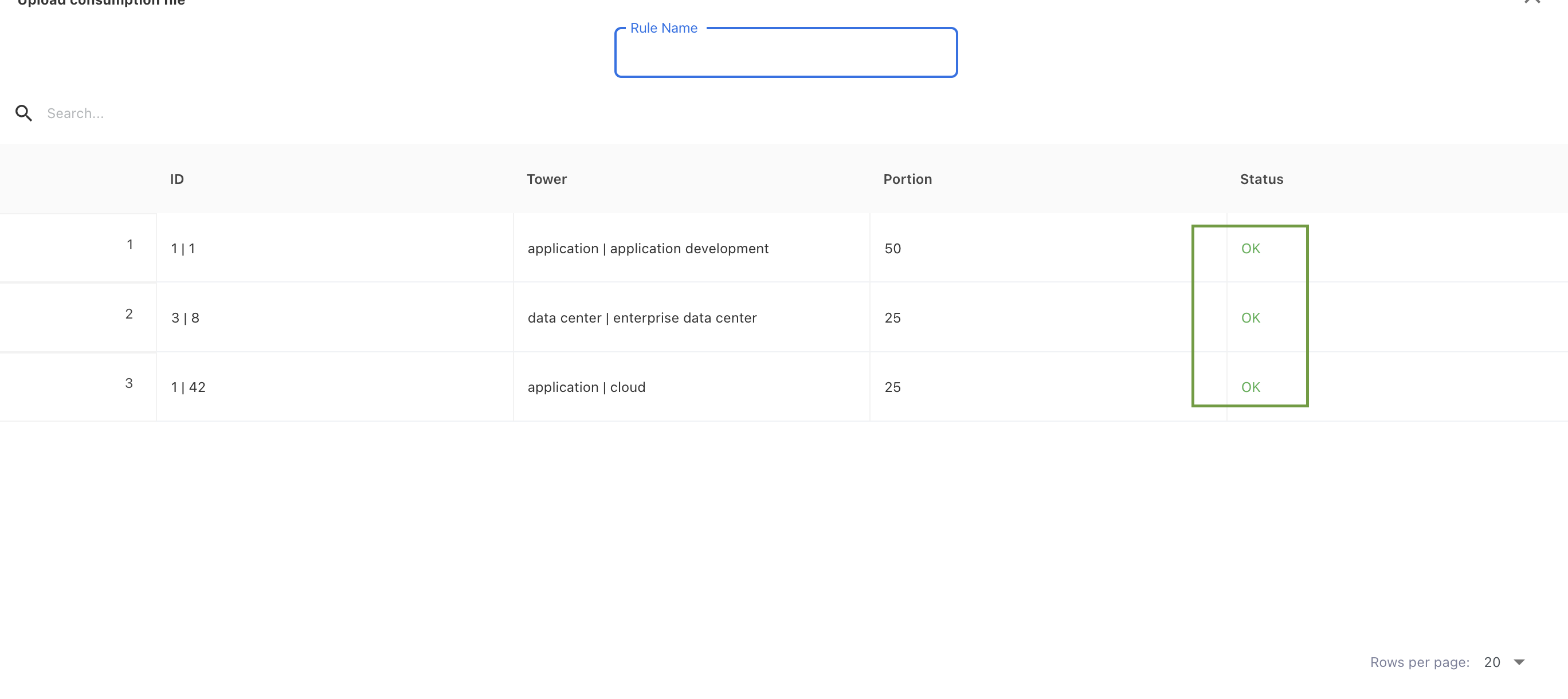Sort by the Status column header

1261,179
